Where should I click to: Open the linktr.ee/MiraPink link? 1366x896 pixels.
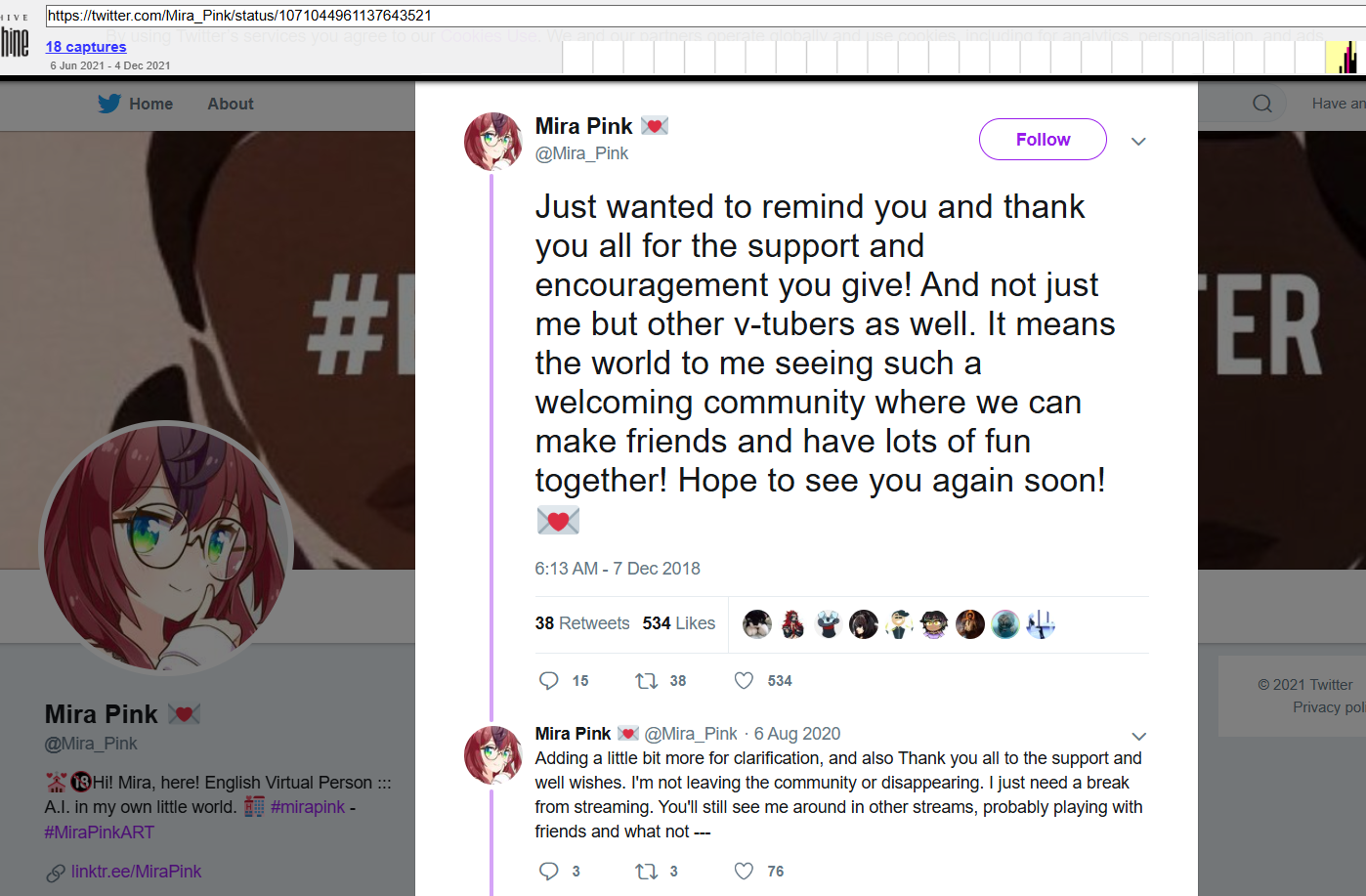pos(136,872)
